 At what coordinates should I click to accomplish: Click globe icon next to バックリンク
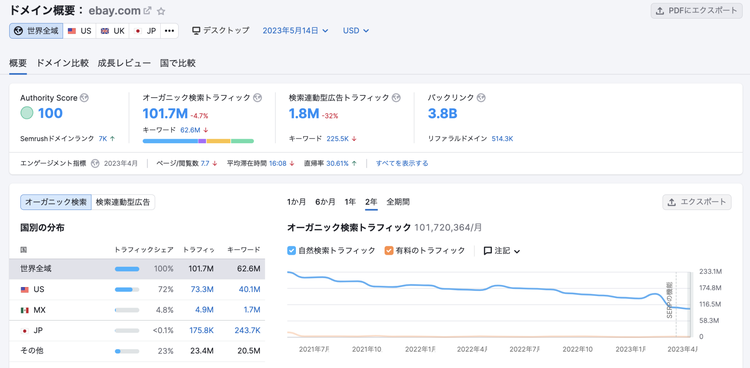[481, 98]
